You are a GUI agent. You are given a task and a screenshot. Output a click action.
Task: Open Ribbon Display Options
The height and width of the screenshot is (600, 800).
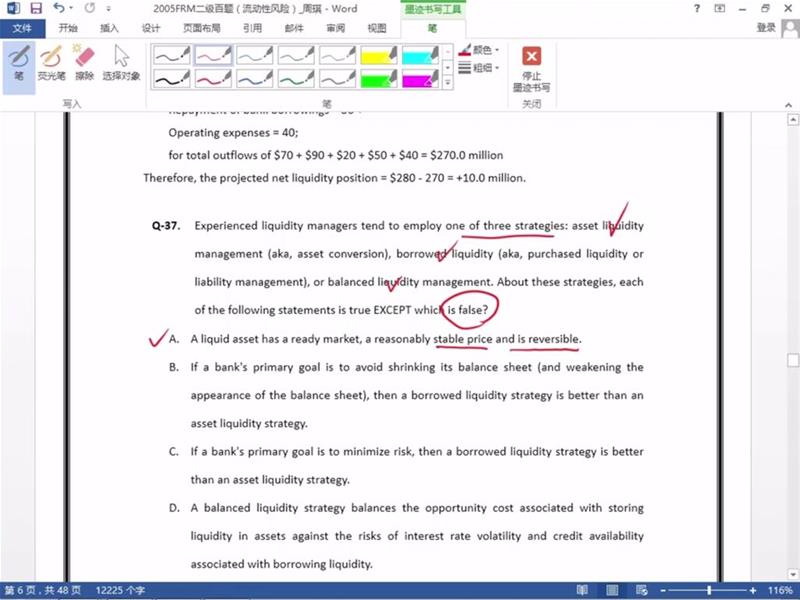[x=719, y=8]
